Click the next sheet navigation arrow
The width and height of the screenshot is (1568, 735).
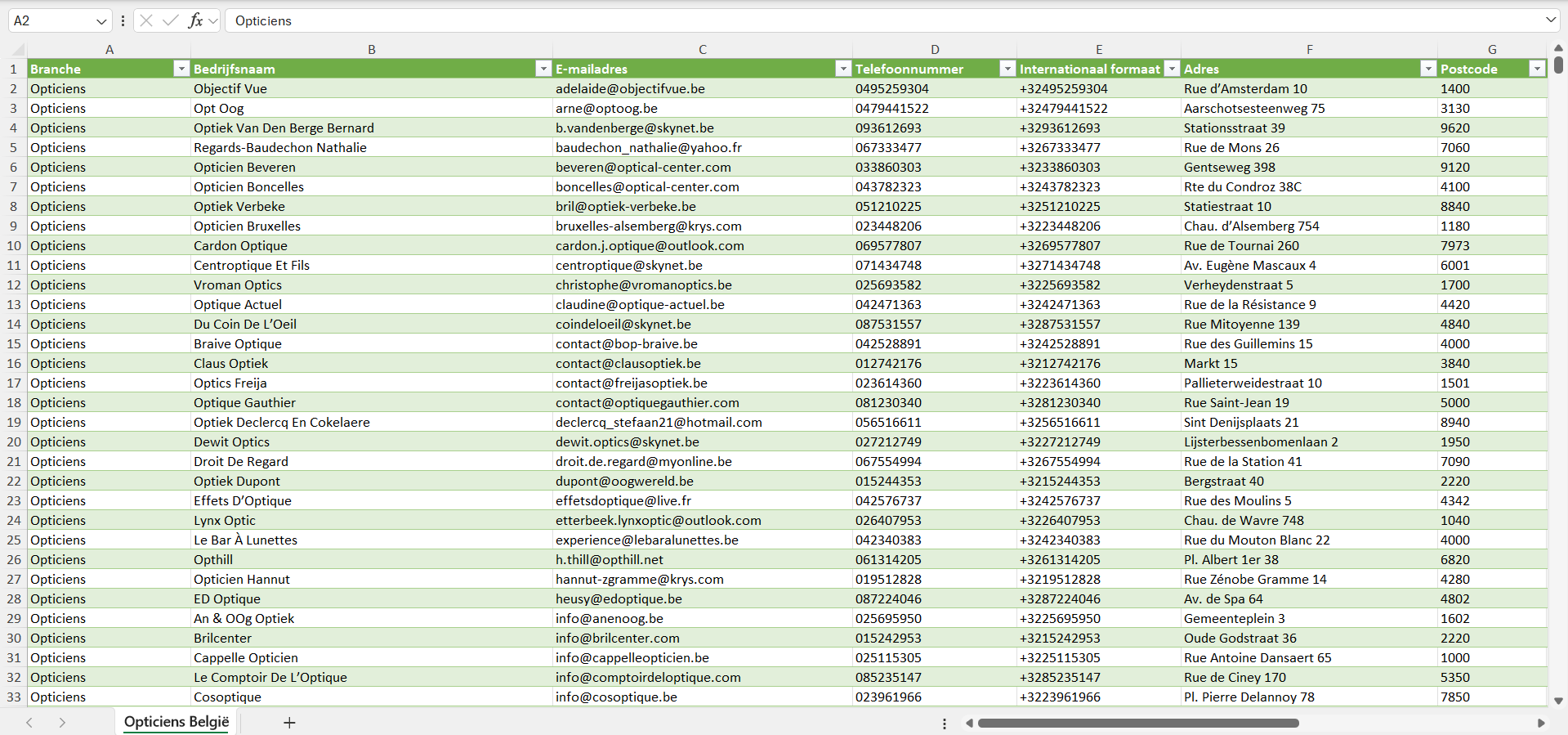point(62,722)
